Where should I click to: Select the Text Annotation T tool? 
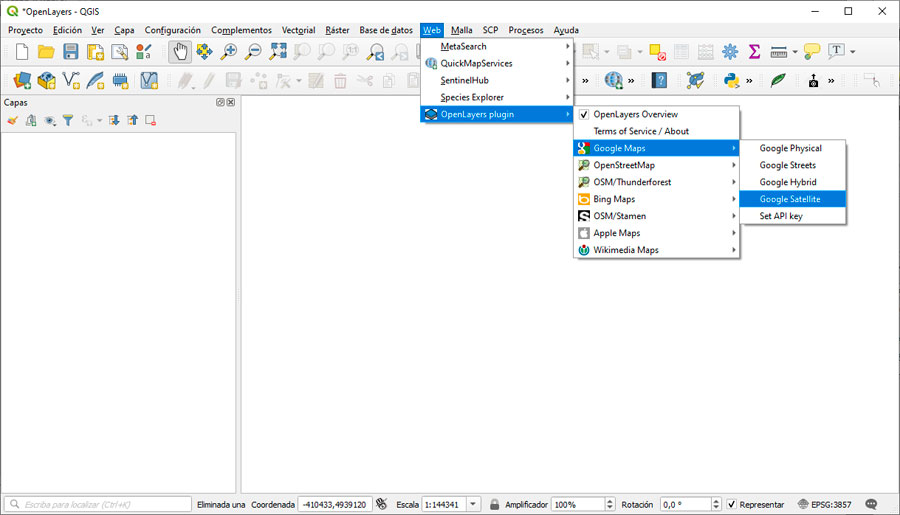coord(837,51)
